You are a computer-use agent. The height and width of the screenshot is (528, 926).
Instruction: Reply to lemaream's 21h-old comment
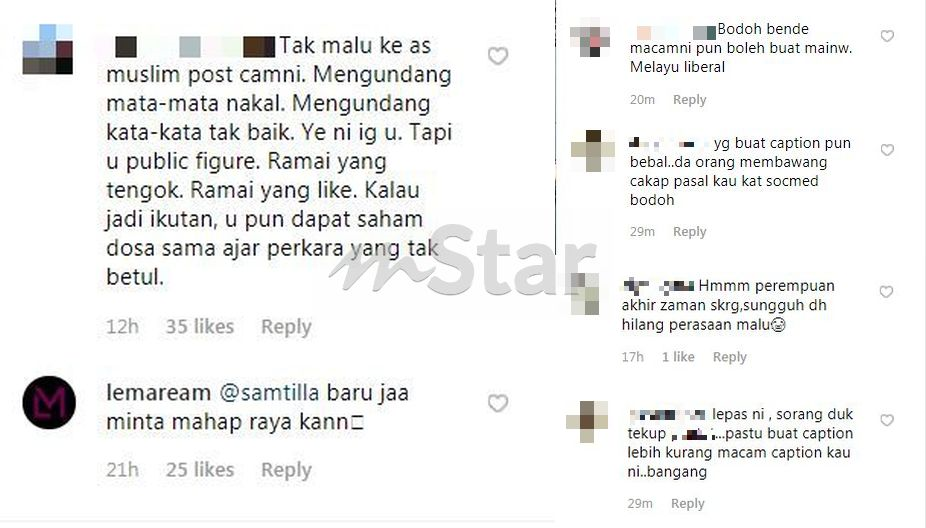click(x=286, y=470)
